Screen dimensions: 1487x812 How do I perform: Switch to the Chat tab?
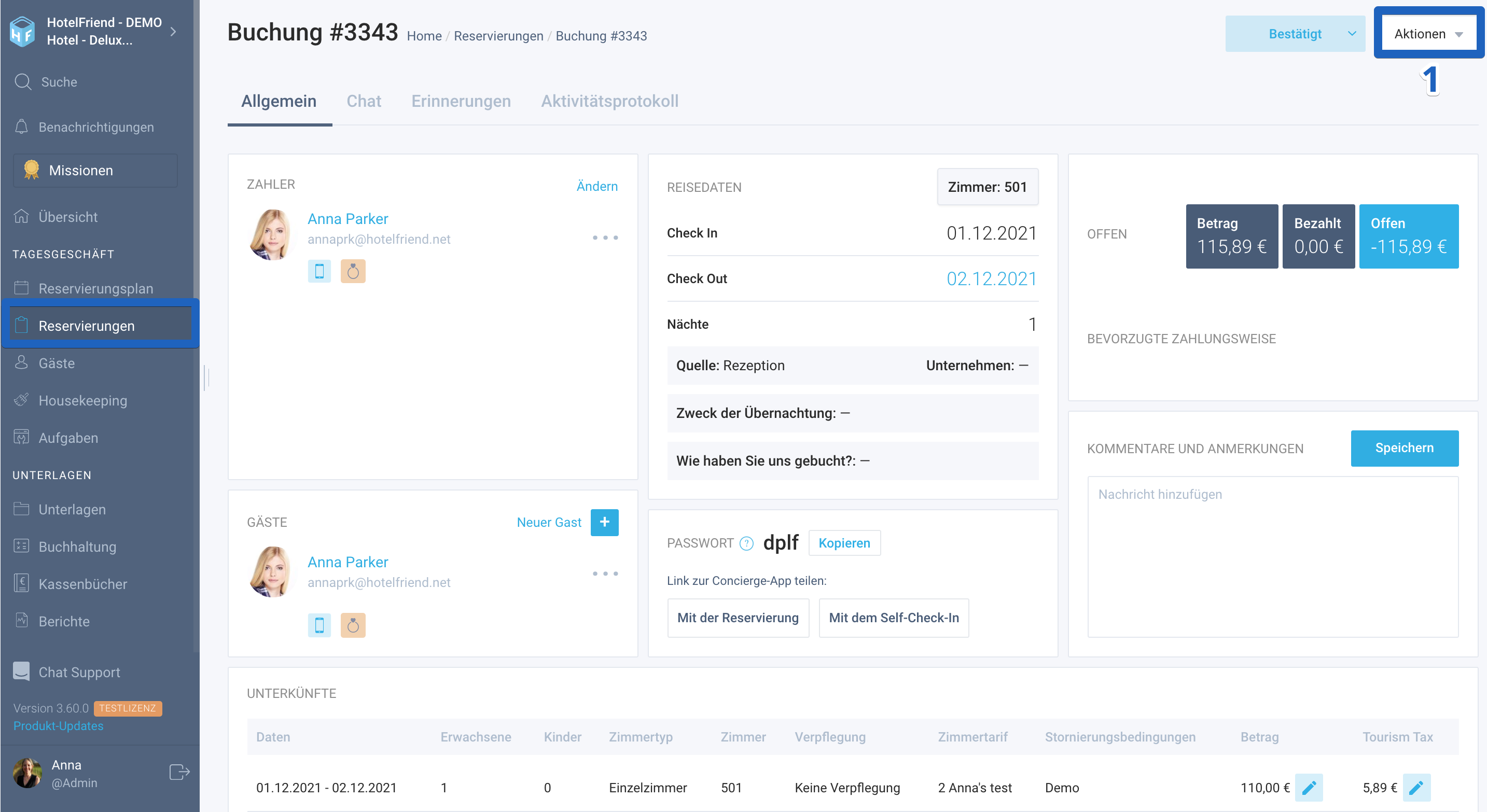coord(364,101)
